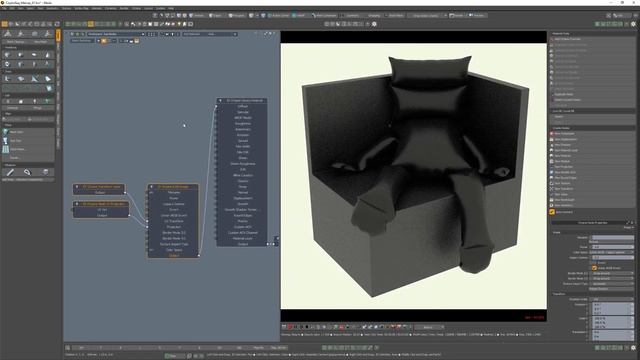
Task: Click the orange Output channel of image node
Action: pos(173,256)
